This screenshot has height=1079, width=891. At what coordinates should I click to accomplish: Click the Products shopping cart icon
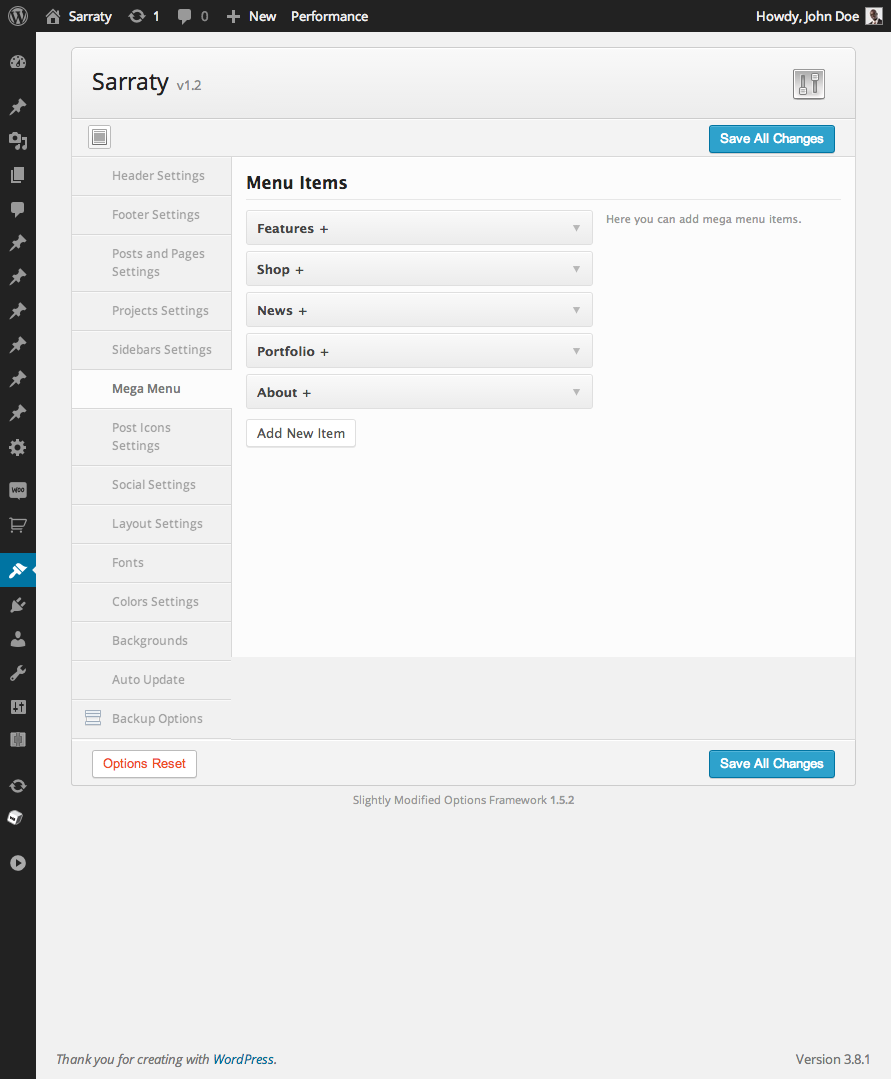[17, 524]
